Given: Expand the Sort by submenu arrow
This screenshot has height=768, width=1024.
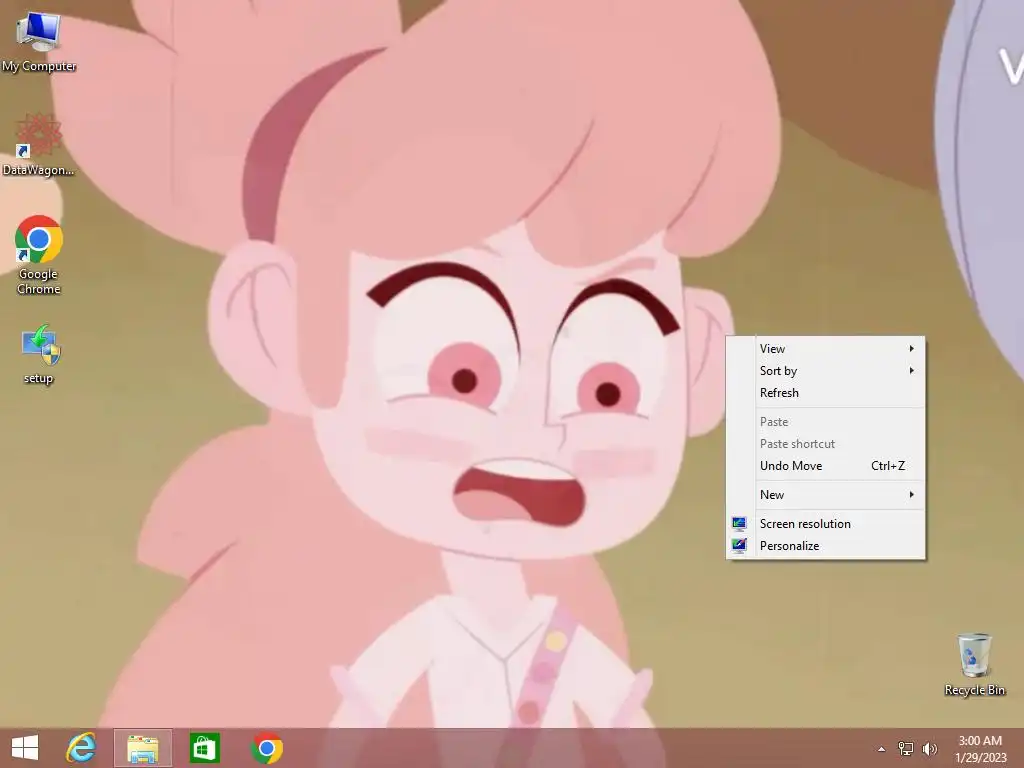Looking at the screenshot, I should tap(912, 371).
